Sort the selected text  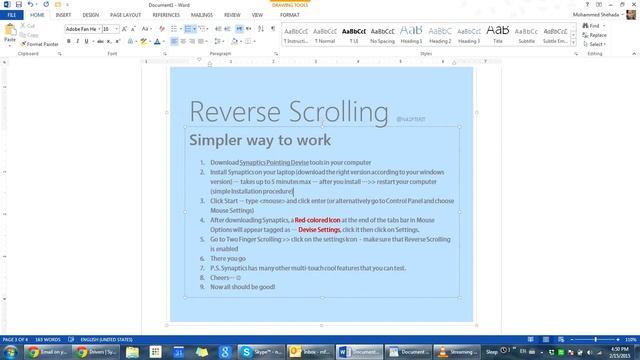pyautogui.click(x=261, y=29)
